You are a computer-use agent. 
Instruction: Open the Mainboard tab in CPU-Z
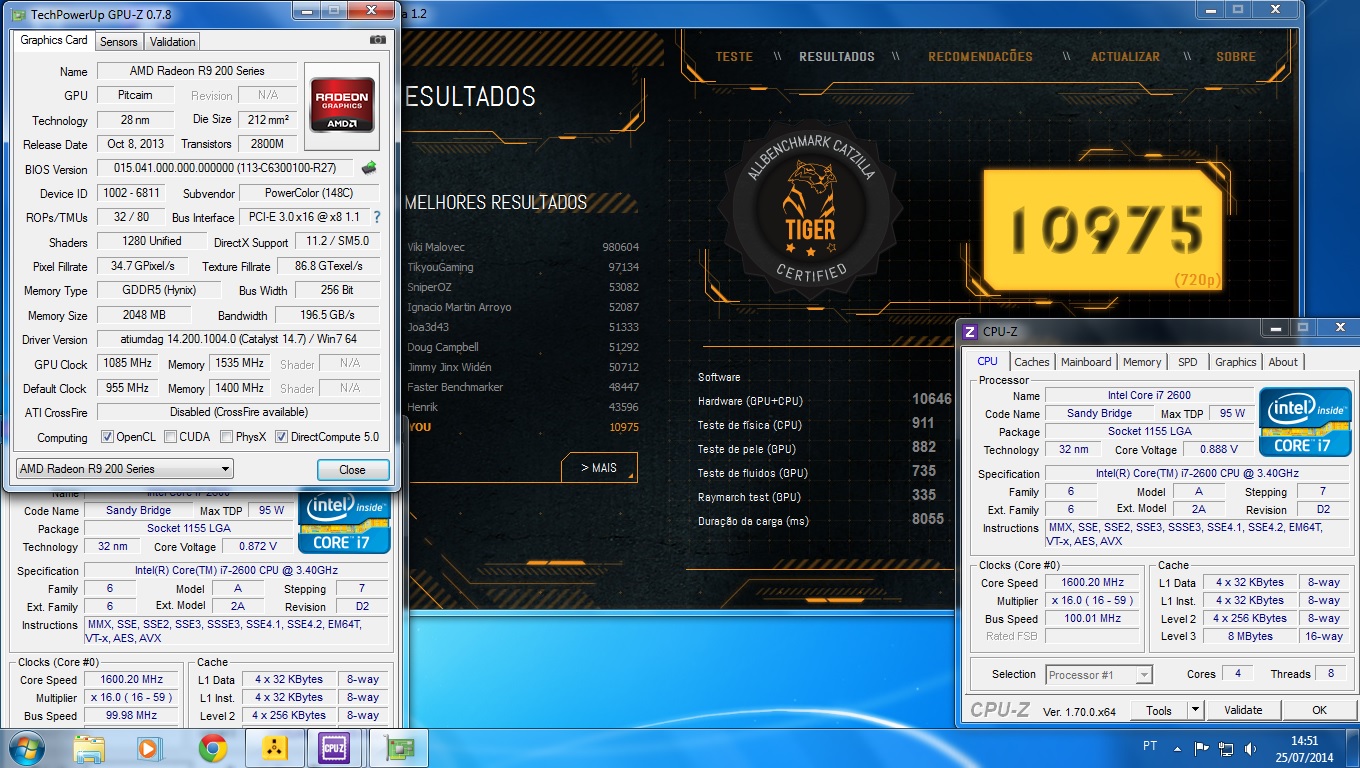pos(1086,362)
